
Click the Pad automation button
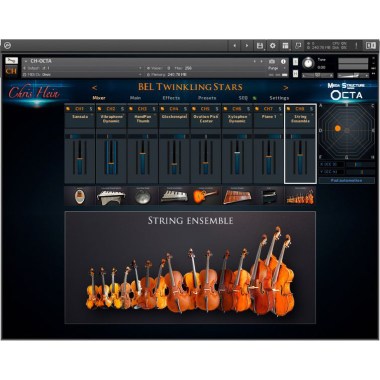(347, 180)
